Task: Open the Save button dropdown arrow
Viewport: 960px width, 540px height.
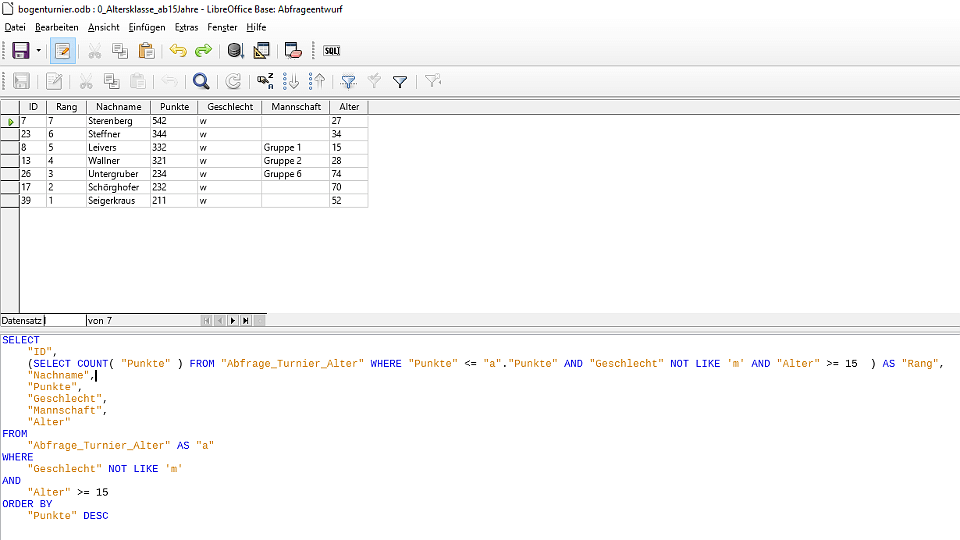Action: click(39, 50)
